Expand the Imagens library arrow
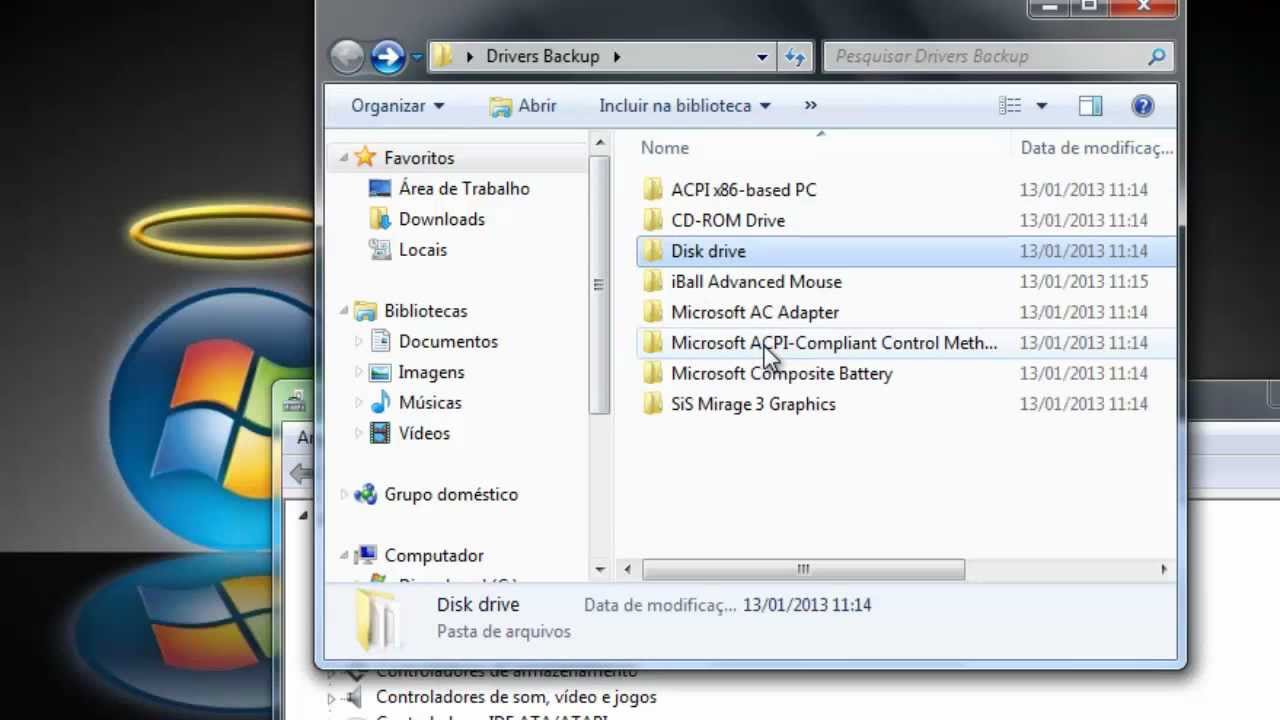The width and height of the screenshot is (1280, 720). (x=359, y=372)
